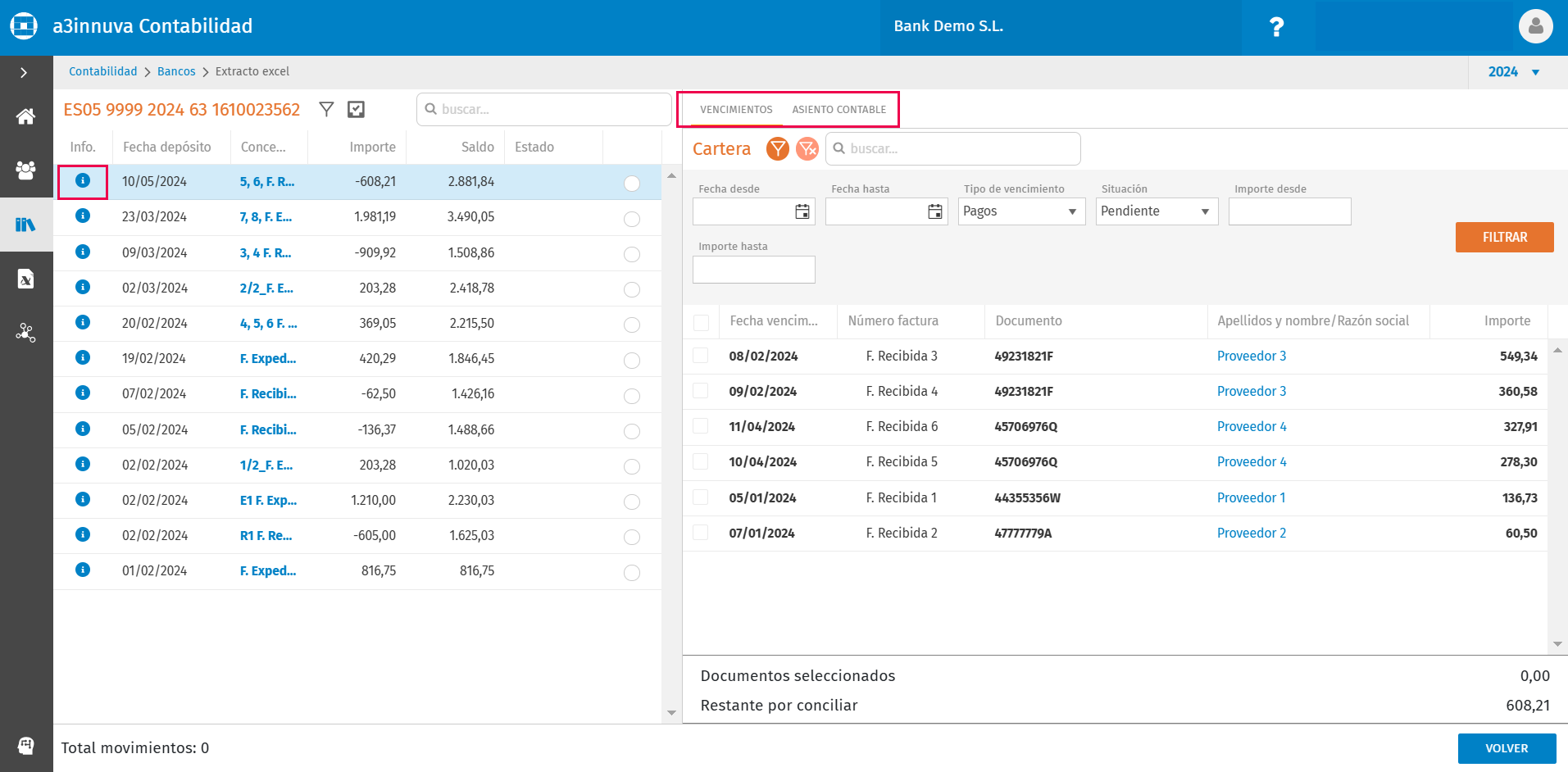This screenshot has height=772, width=1568.
Task: Open the Situación dropdown
Action: tap(1157, 211)
